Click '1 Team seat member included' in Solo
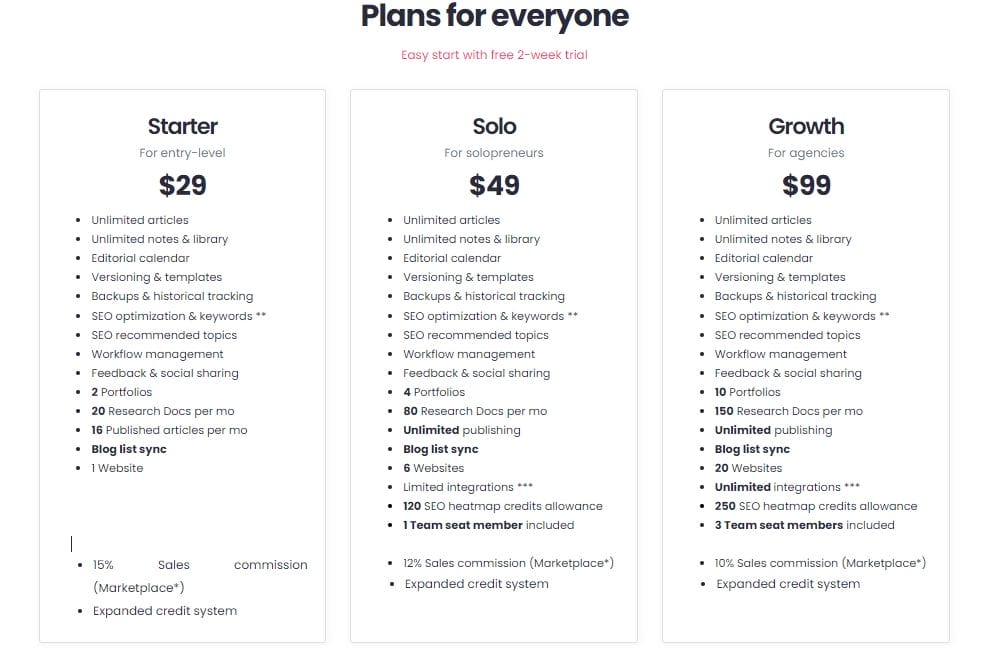The height and width of the screenshot is (667, 1006). pos(488,525)
